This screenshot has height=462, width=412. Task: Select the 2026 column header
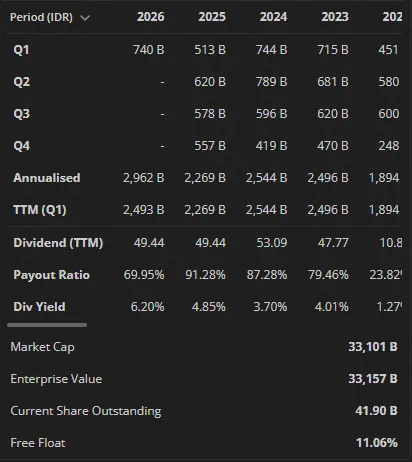click(x=151, y=17)
